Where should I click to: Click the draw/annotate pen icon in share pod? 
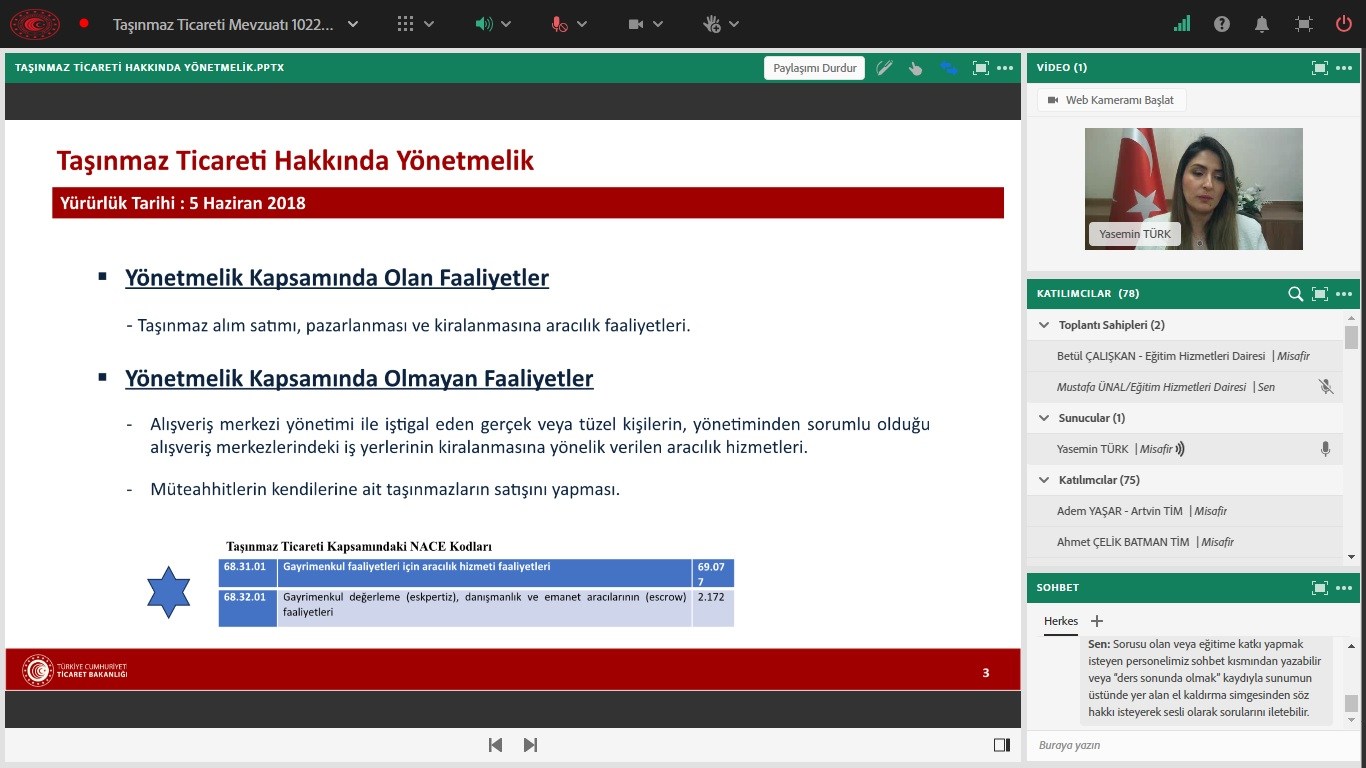click(884, 68)
